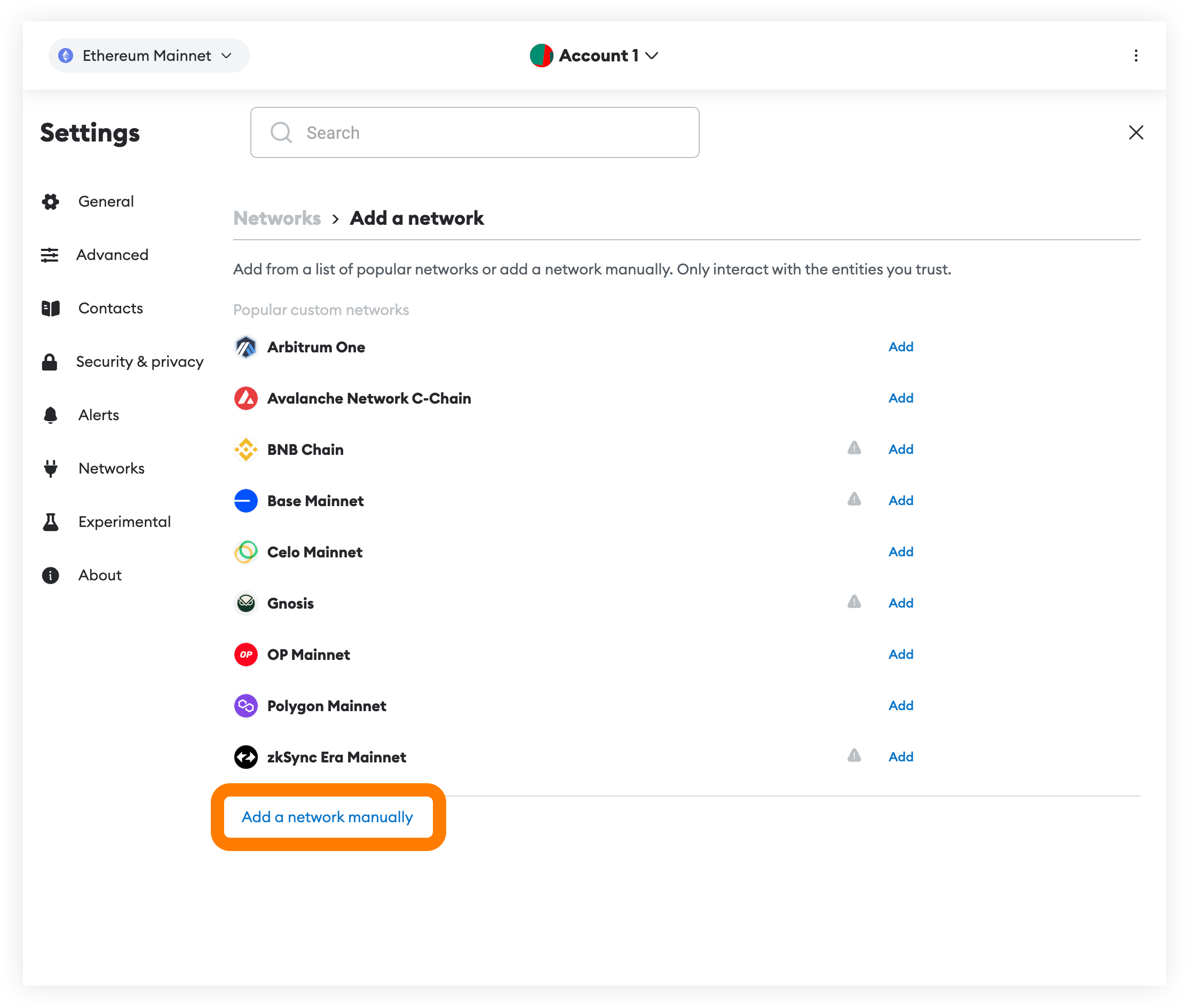Add the Avalanche Network C-Chain
This screenshot has width=1187, height=1008.
coord(900,398)
